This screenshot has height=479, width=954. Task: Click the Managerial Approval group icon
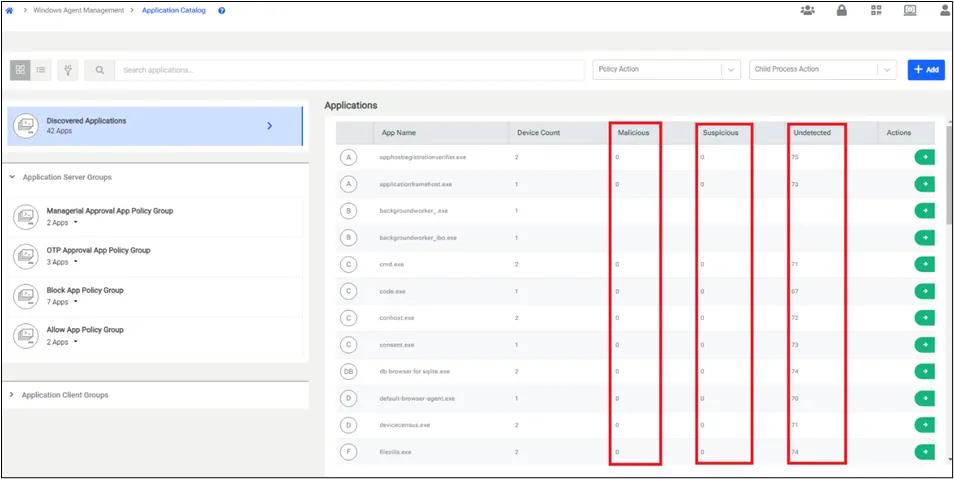click(x=26, y=216)
